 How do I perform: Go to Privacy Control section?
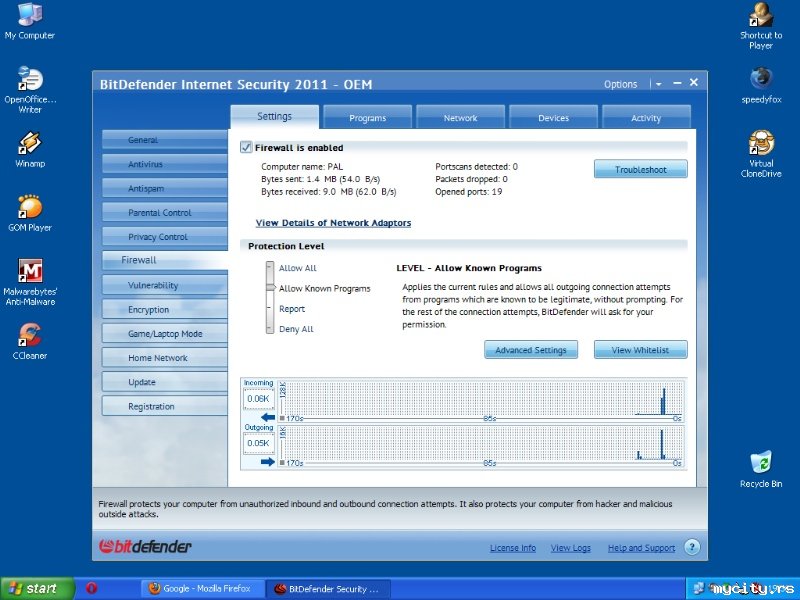pos(164,236)
